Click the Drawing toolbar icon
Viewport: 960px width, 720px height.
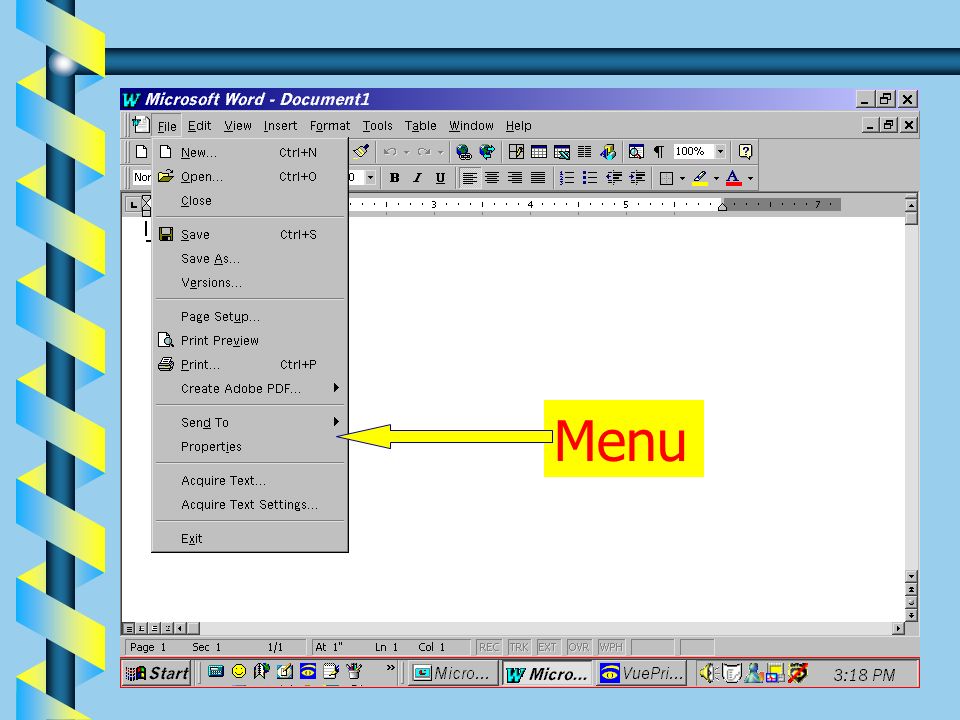(x=608, y=152)
